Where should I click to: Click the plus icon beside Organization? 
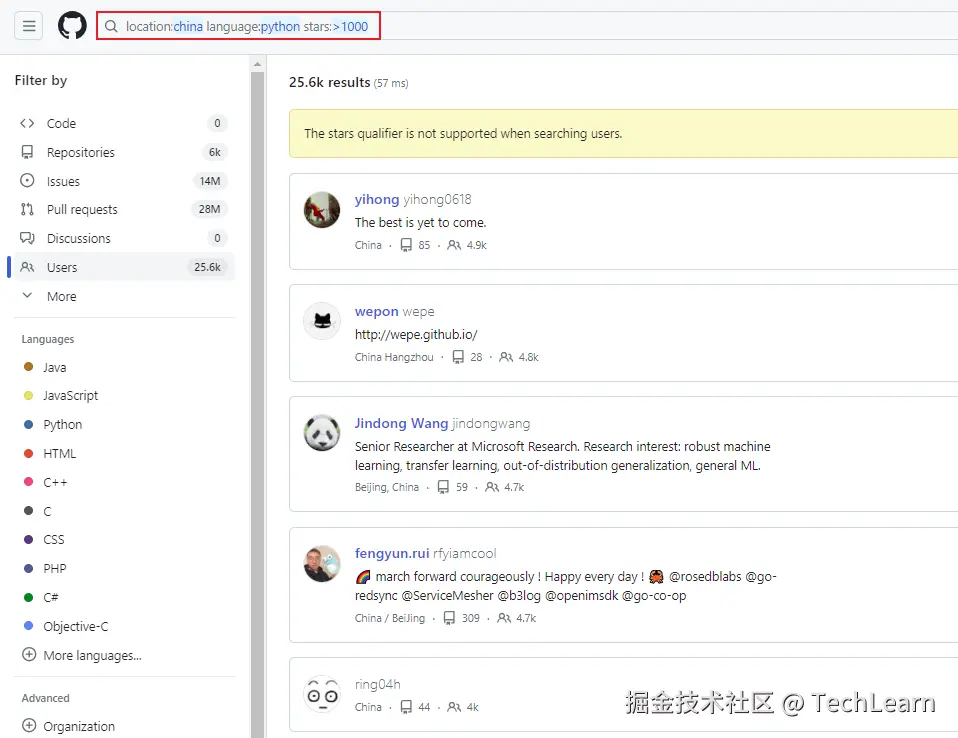[x=29, y=726]
